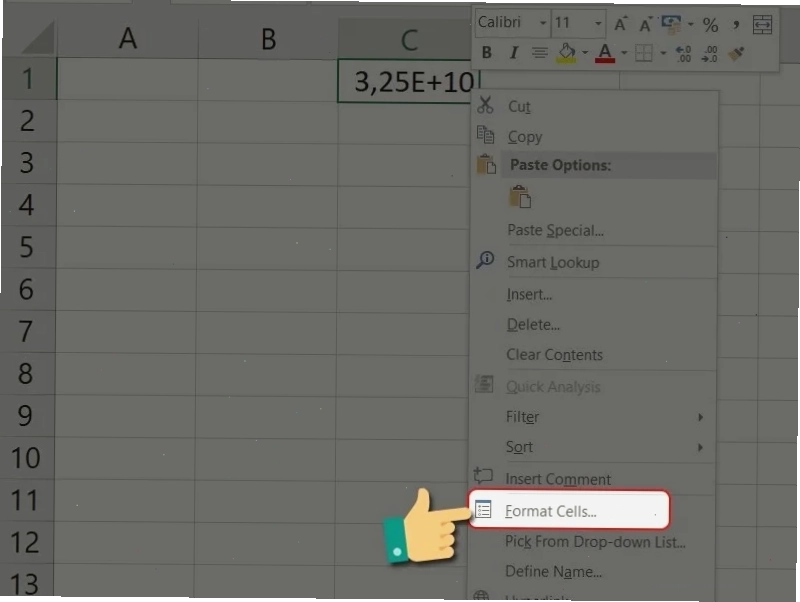Select Define Name... entry
This screenshot has width=800, height=602.
(x=553, y=571)
